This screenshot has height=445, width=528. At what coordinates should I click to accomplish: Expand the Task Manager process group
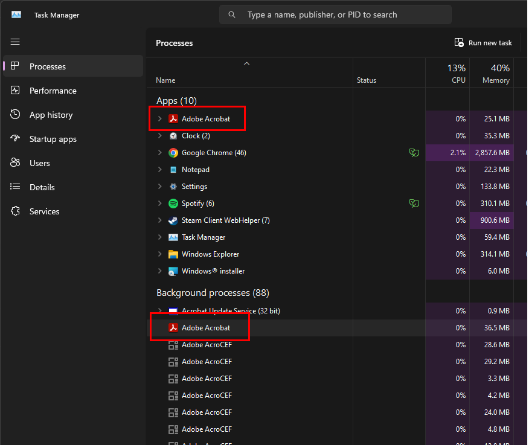[160, 237]
